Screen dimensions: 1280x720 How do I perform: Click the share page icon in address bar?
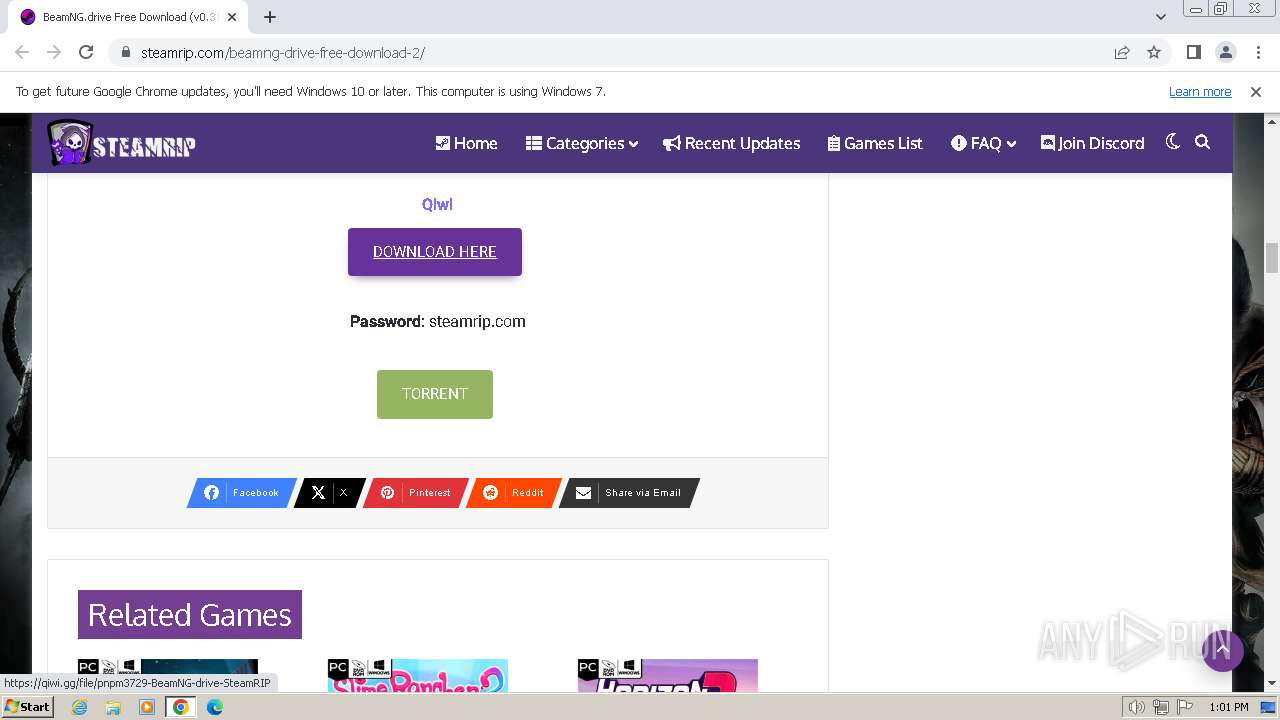[x=1122, y=52]
